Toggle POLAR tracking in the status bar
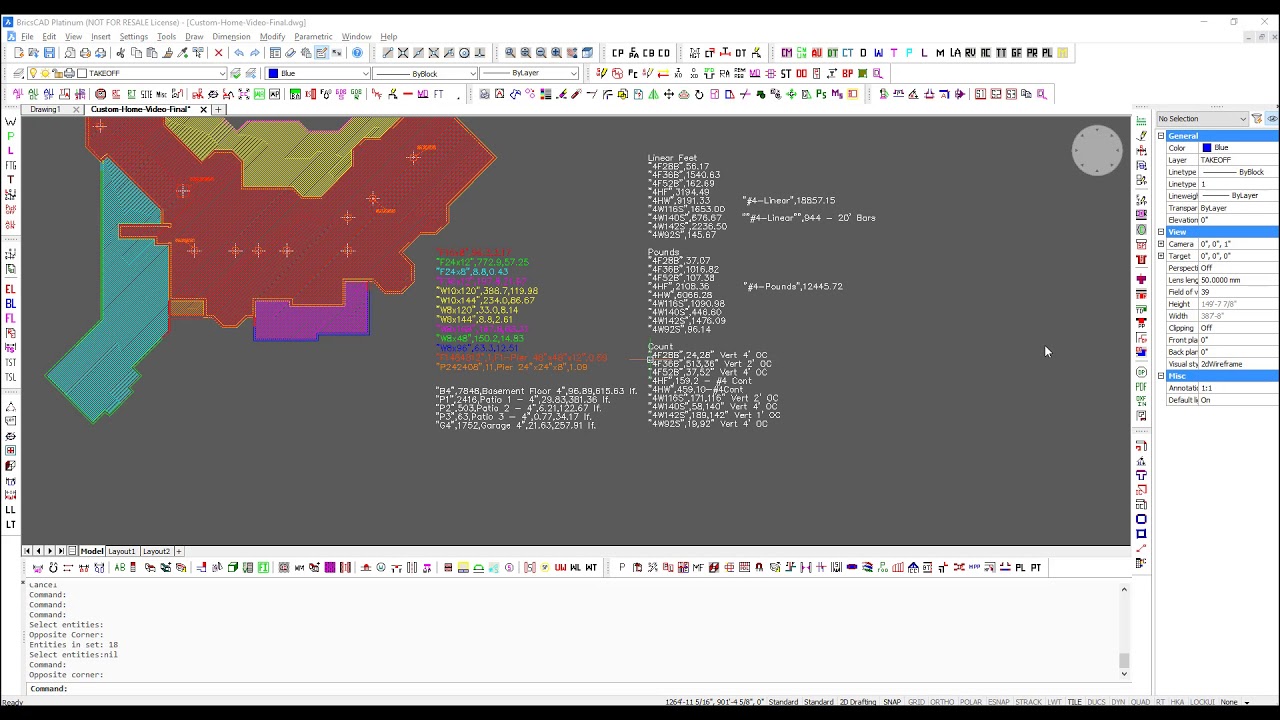1280x720 pixels. tap(971, 702)
